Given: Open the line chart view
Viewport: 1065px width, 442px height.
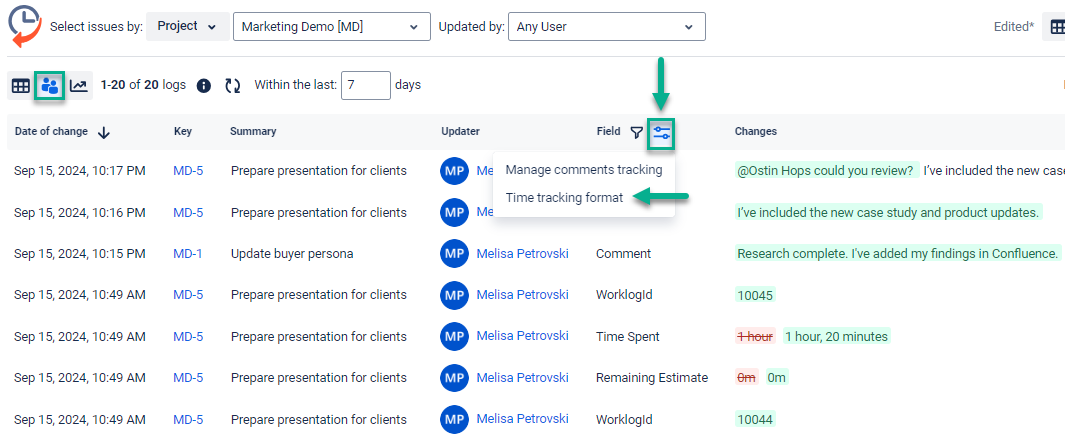Looking at the screenshot, I should [x=79, y=86].
